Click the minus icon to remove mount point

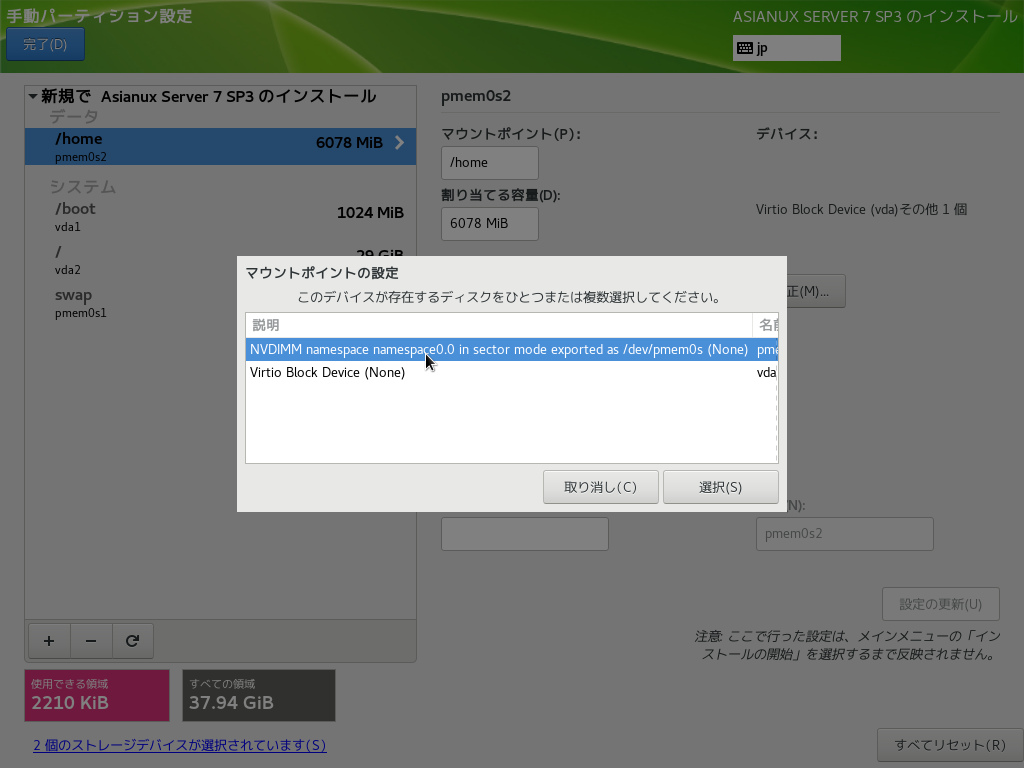[x=91, y=641]
